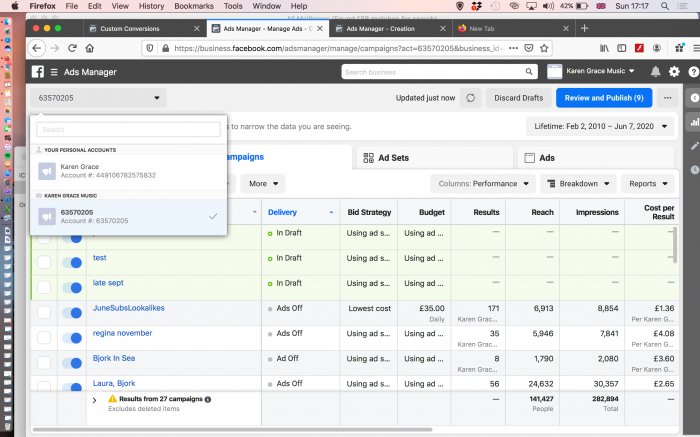Open the 63570205 account dropdown
Viewport: 700px width, 437px height.
click(99, 98)
